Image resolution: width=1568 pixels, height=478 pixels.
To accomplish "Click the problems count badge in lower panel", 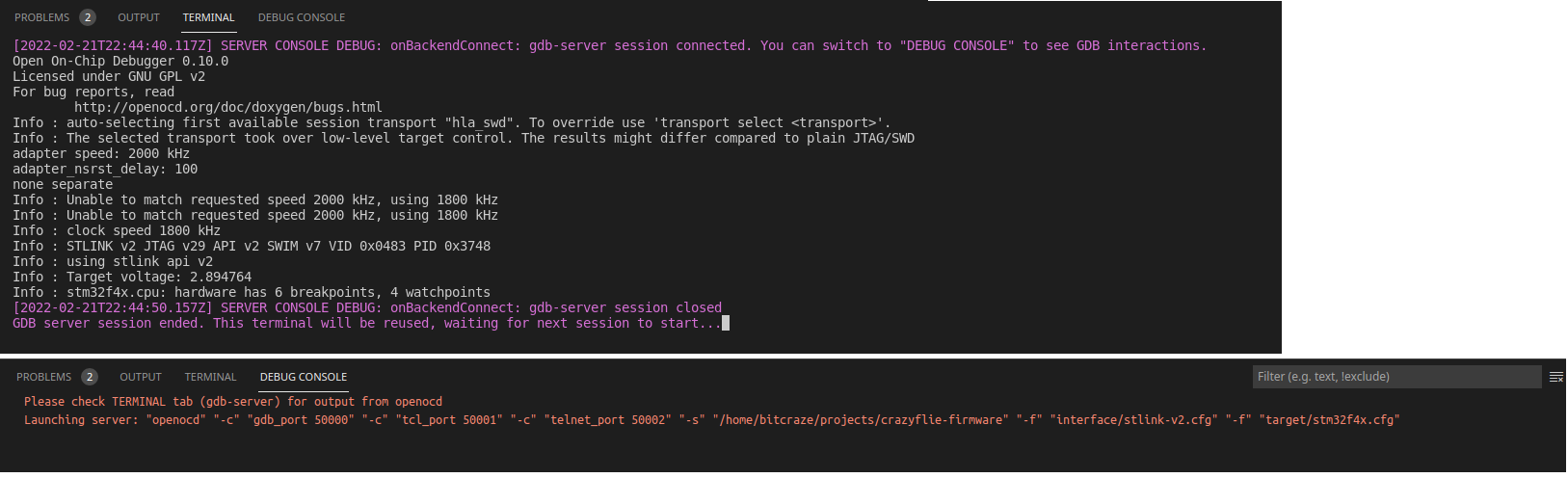I will click(90, 377).
